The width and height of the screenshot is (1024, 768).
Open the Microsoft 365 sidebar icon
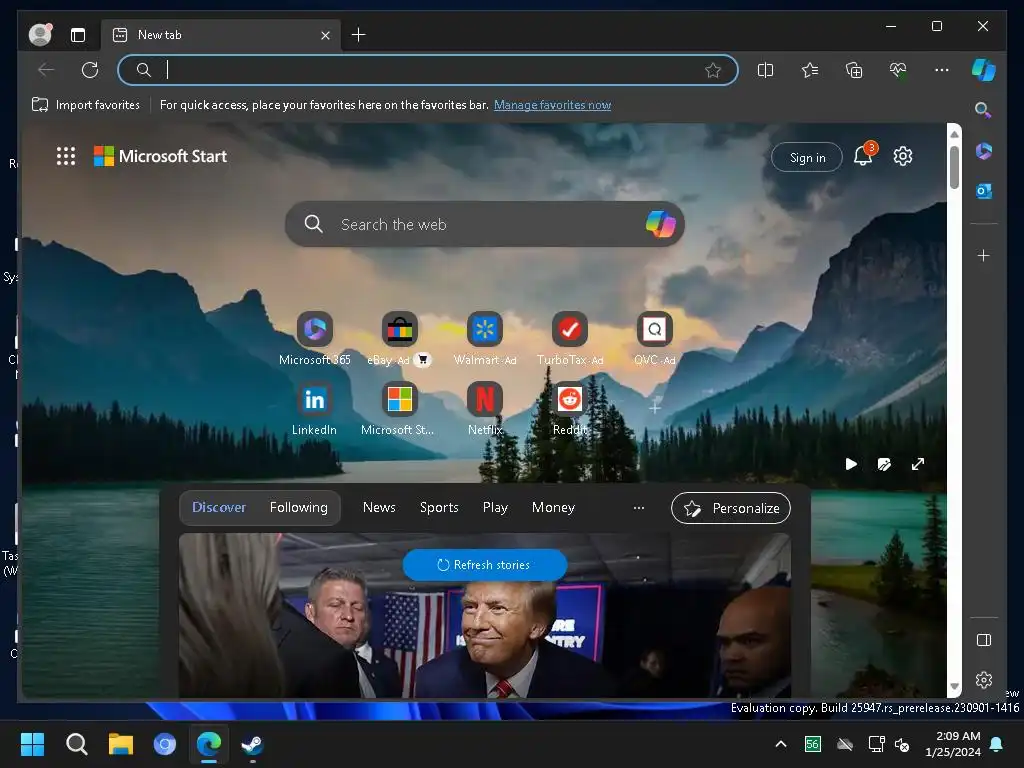point(984,151)
